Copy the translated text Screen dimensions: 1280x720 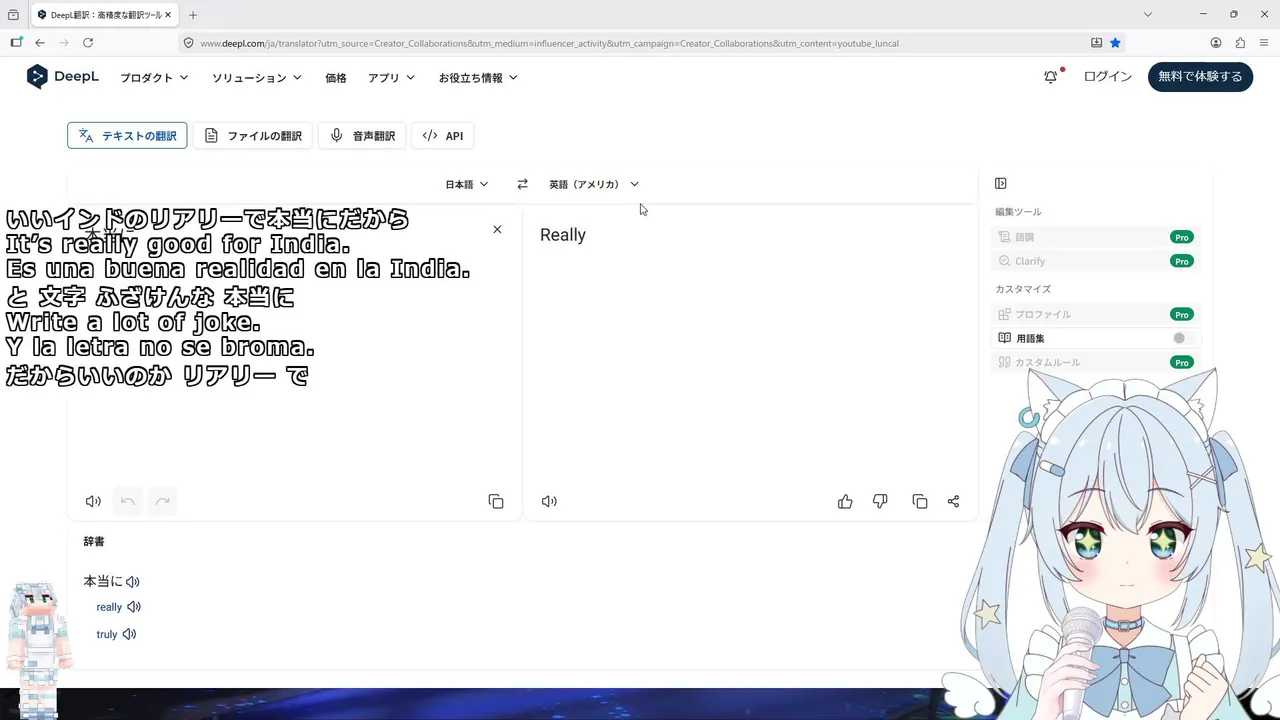pyautogui.click(x=920, y=501)
